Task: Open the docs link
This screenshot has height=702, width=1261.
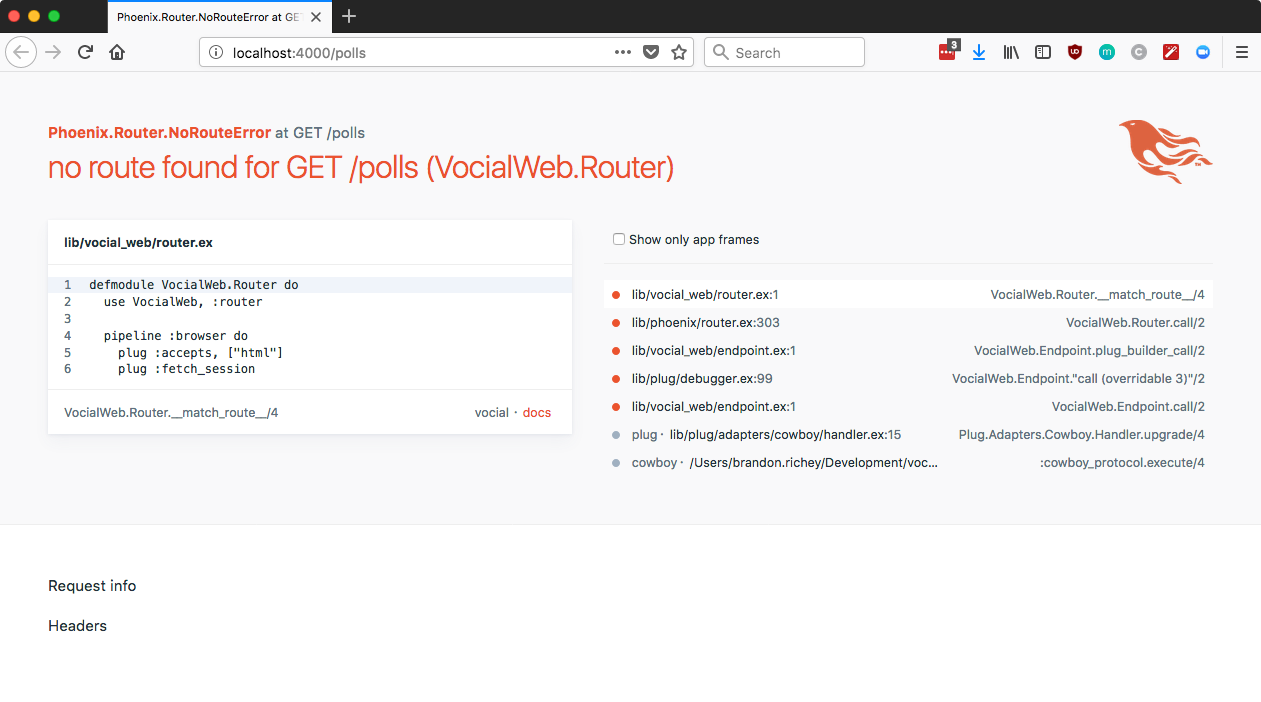Action: click(537, 412)
